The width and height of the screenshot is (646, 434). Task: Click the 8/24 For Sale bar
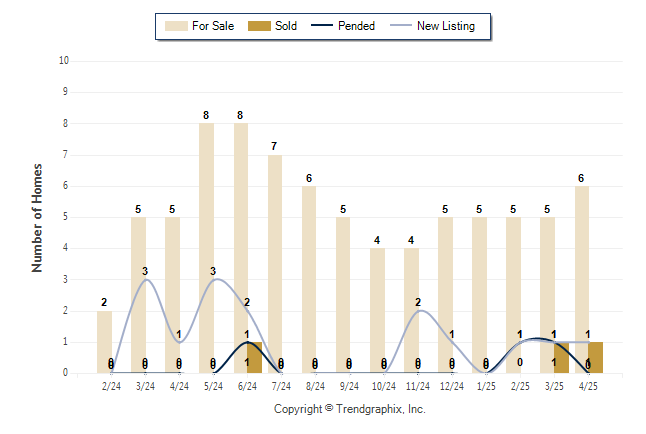pos(309,279)
